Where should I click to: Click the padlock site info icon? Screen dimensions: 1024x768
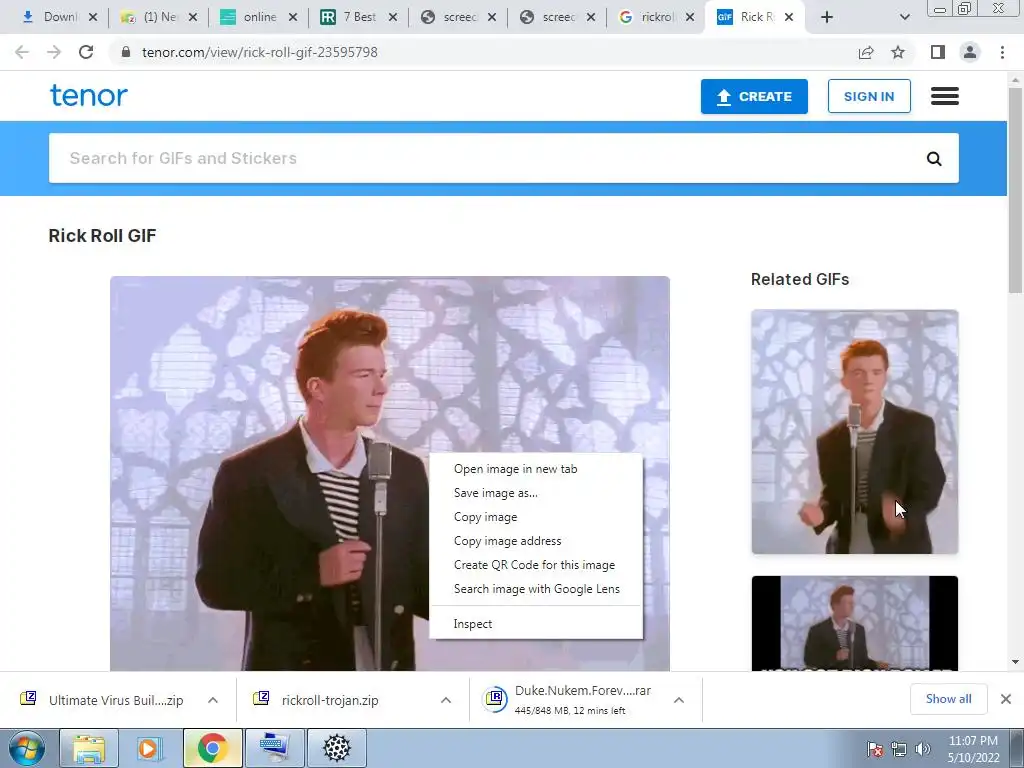tap(126, 52)
